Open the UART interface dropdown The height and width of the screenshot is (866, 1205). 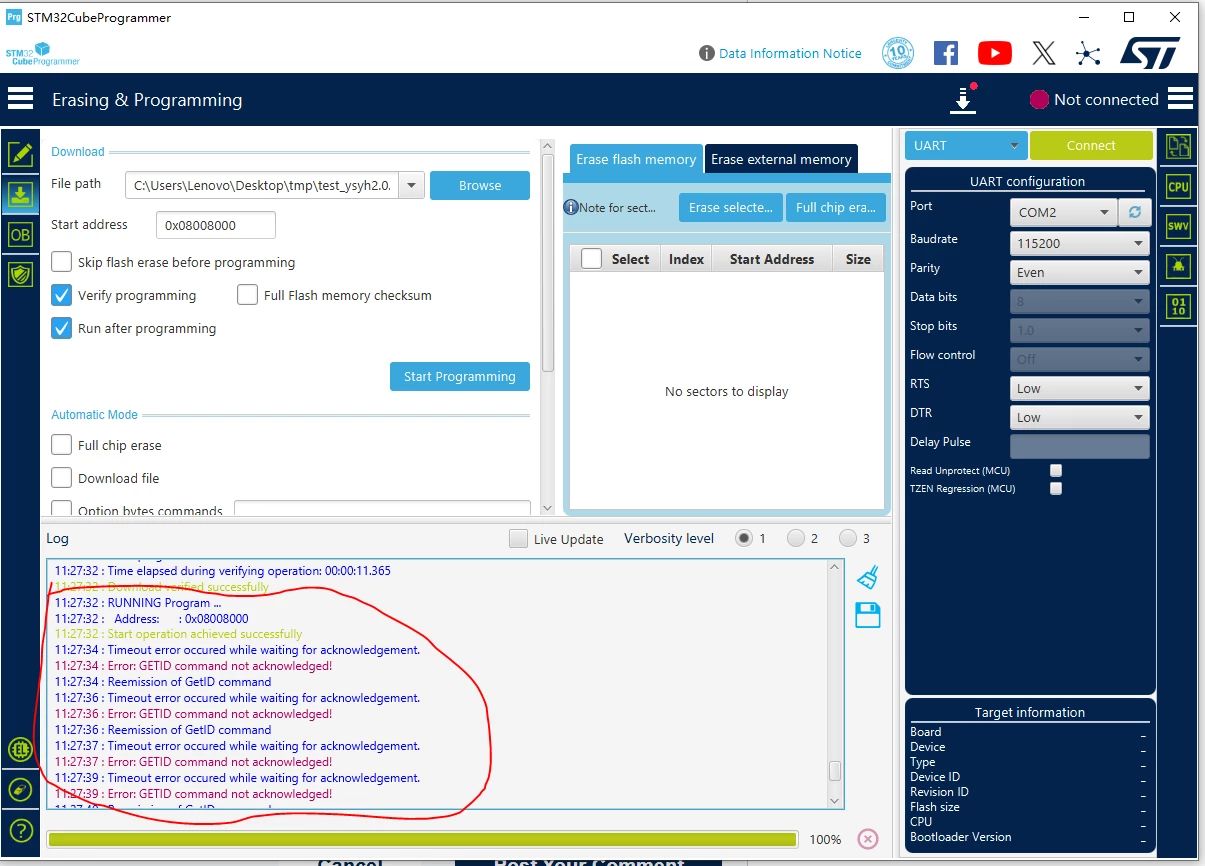[966, 145]
